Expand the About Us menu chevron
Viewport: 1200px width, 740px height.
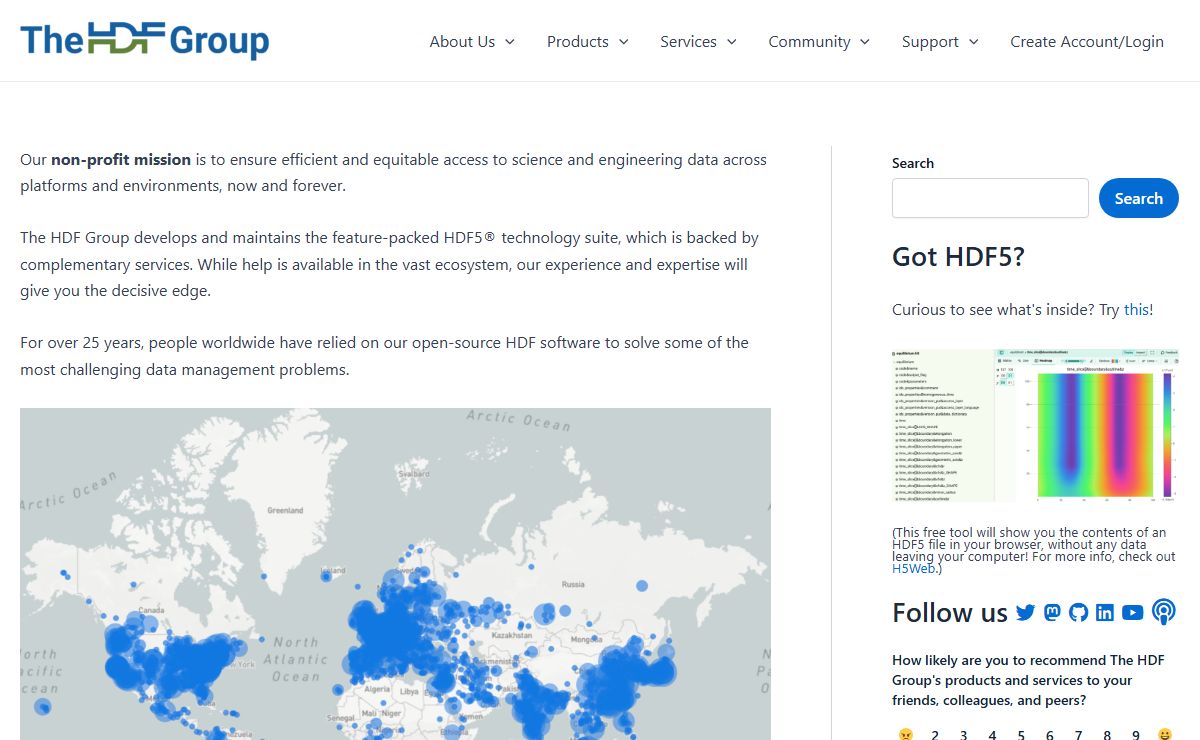coord(510,42)
